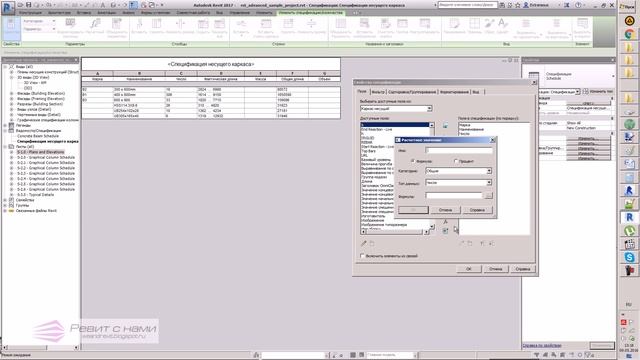This screenshot has height=360, width=640.
Task: Click Справка in the calculated value dialog
Action: tap(477, 210)
